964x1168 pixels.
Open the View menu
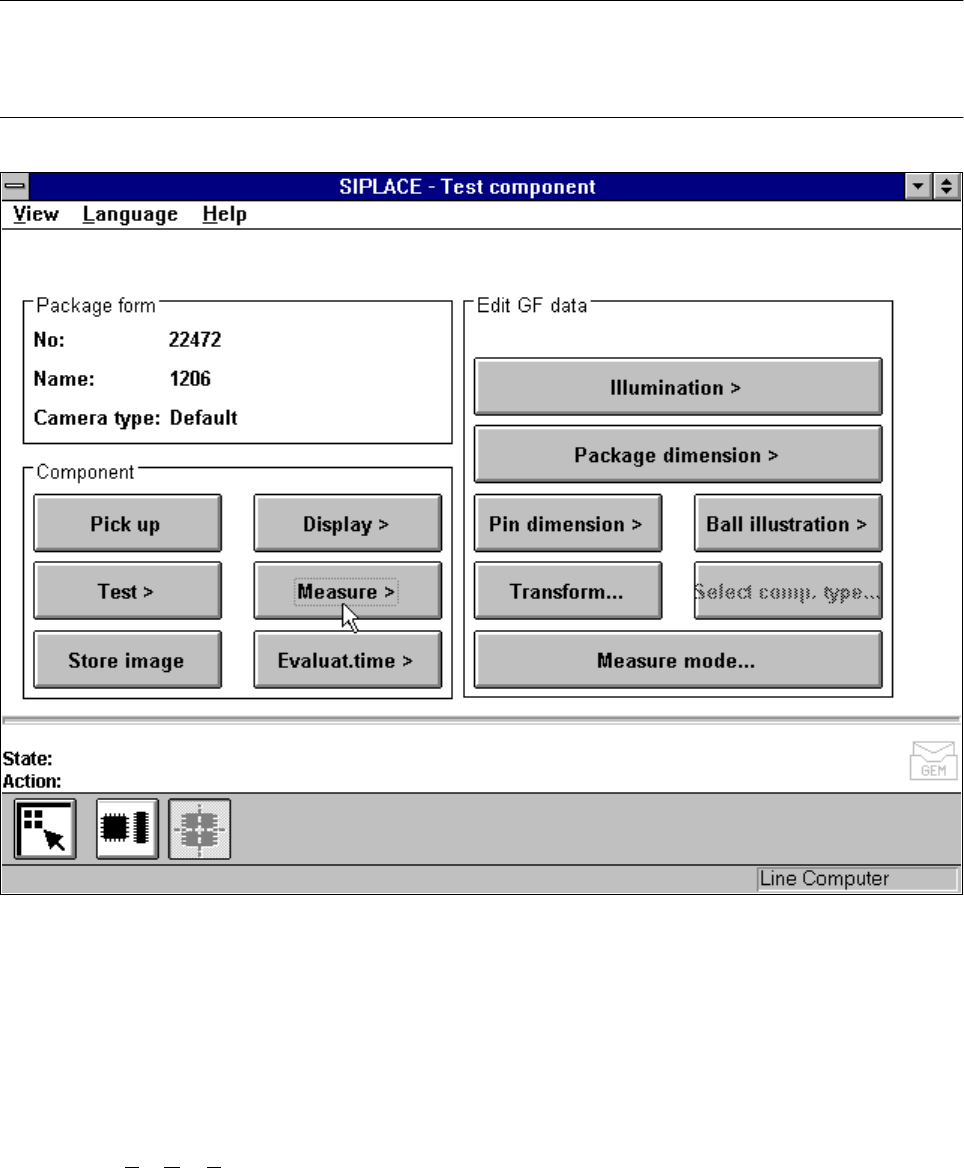[36, 215]
